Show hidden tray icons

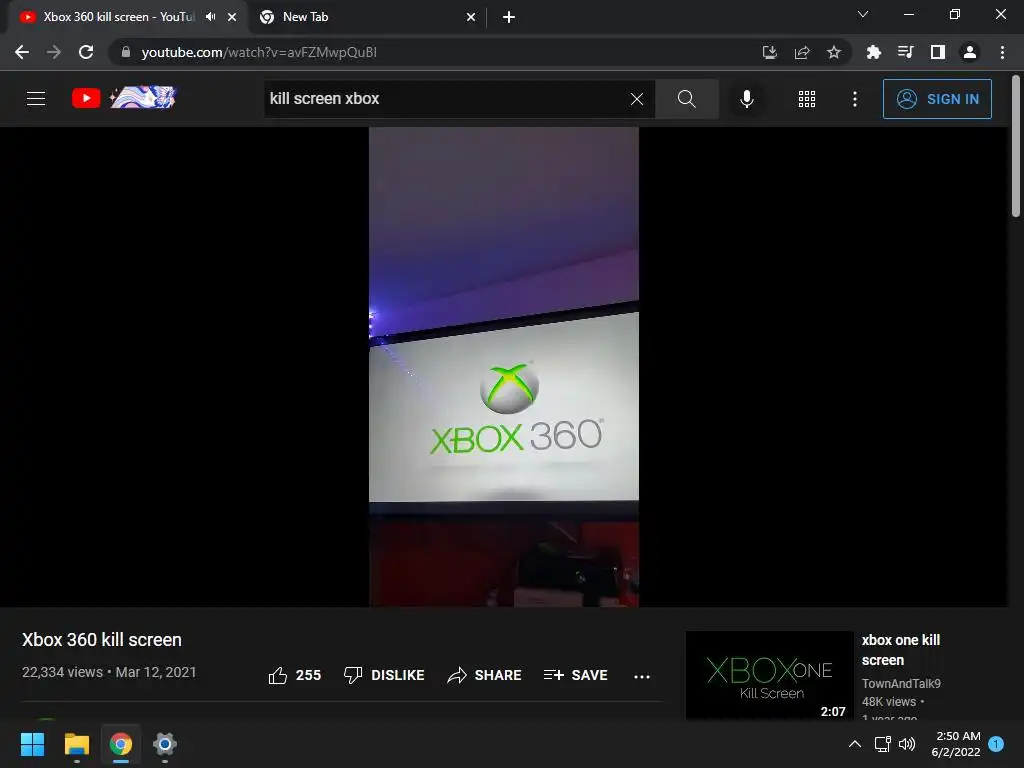click(854, 744)
